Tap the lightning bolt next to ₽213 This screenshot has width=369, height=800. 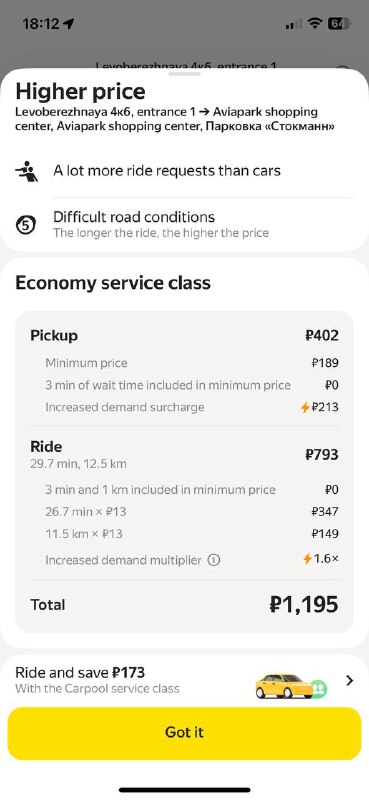pos(305,407)
